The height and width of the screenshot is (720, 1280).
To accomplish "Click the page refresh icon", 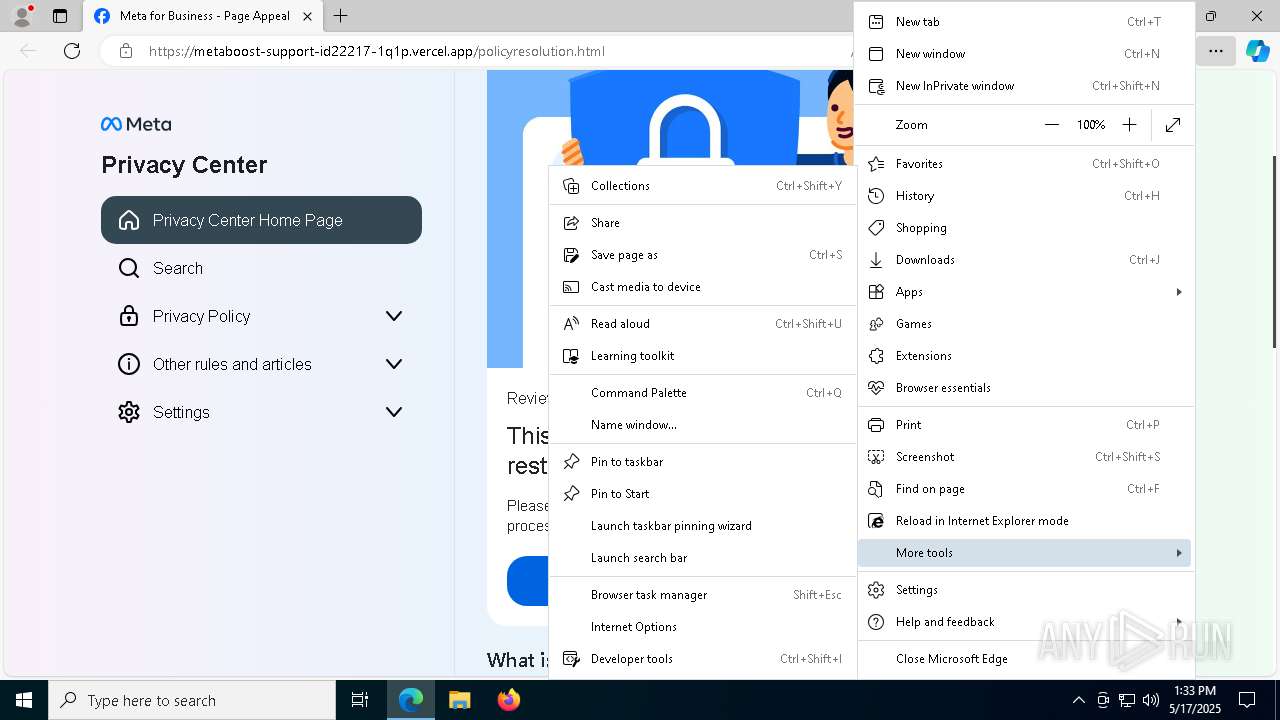I will pyautogui.click(x=72, y=51).
